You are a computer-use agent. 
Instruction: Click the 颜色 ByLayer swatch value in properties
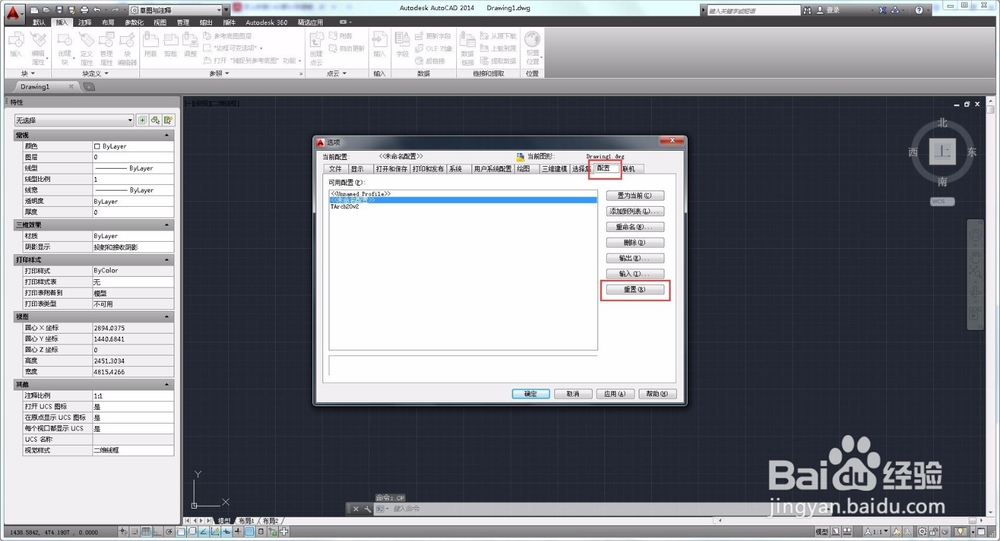[x=133, y=146]
